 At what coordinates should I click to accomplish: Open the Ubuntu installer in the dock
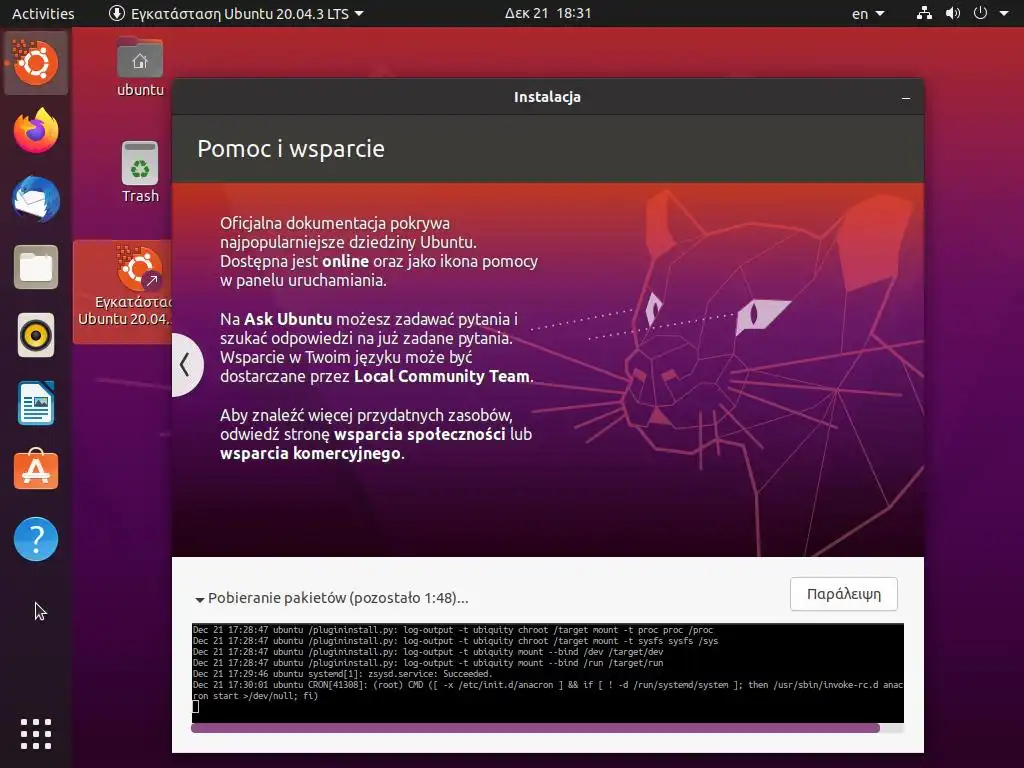click(x=36, y=63)
